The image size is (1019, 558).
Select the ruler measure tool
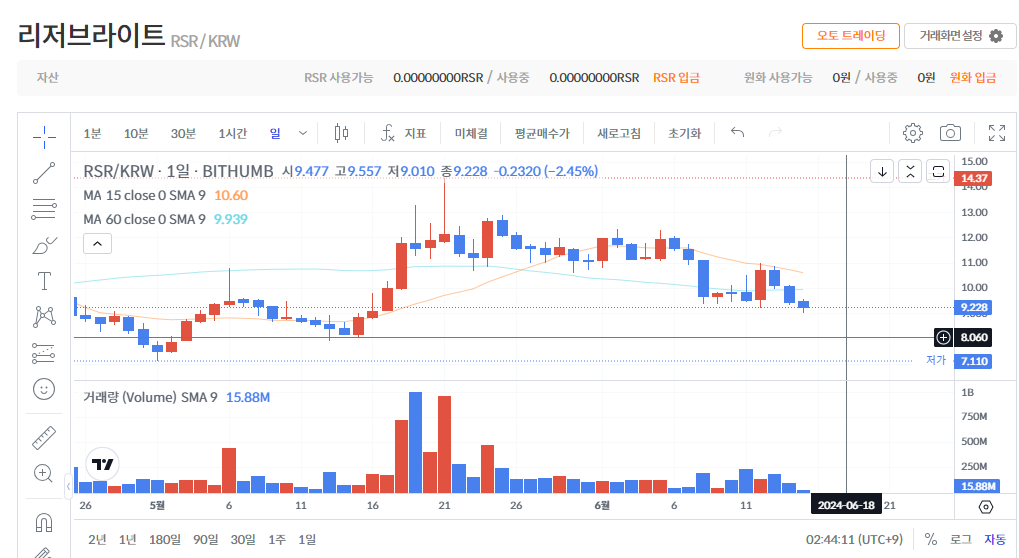44,438
